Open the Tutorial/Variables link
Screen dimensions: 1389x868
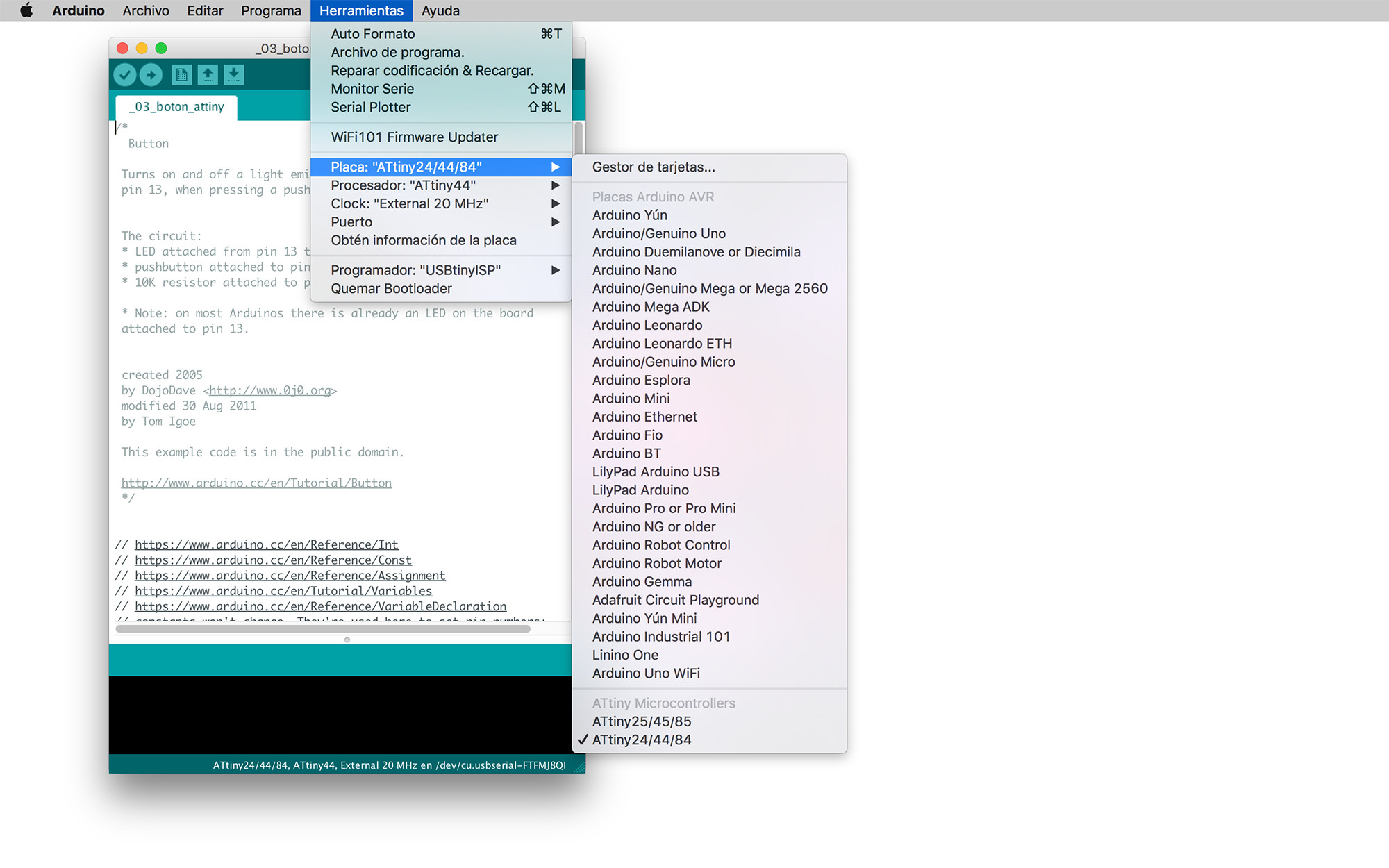[x=283, y=591]
